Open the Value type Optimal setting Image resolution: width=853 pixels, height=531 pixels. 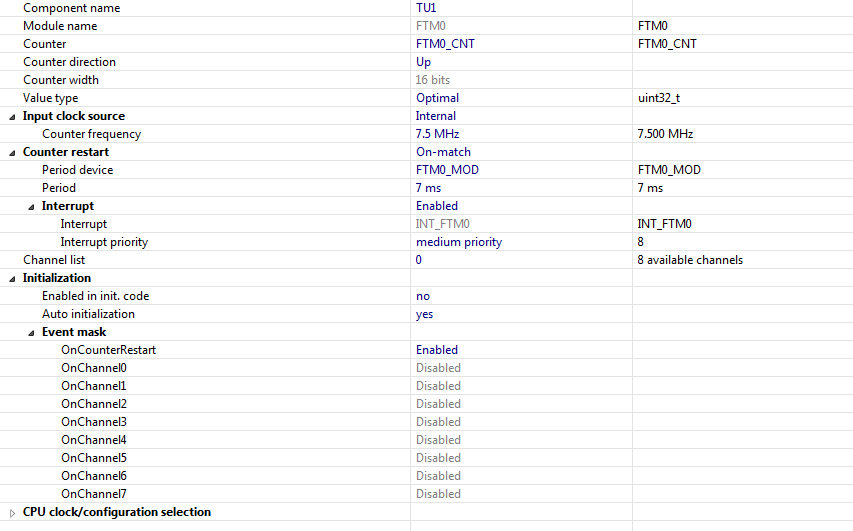[437, 98]
